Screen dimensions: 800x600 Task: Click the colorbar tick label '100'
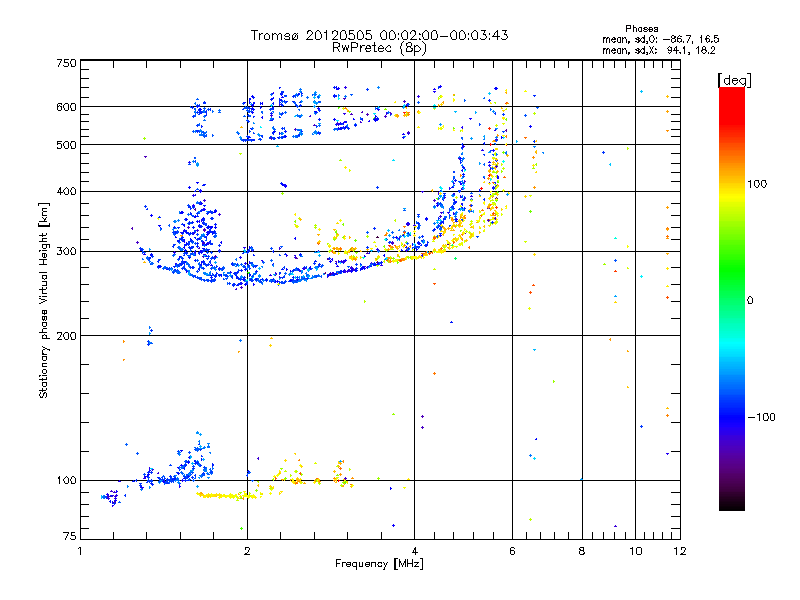[x=757, y=184]
